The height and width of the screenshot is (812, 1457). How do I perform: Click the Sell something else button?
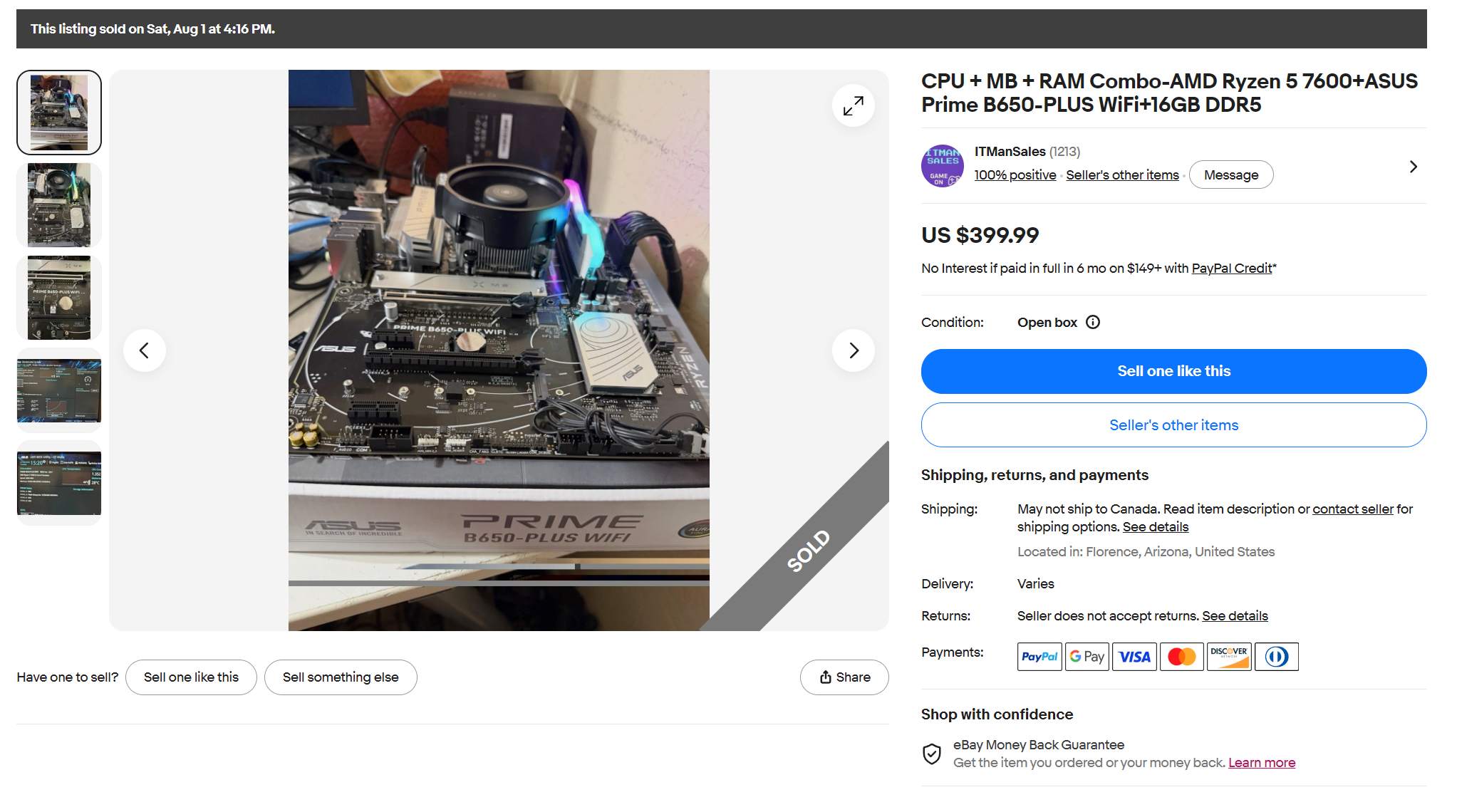click(341, 677)
